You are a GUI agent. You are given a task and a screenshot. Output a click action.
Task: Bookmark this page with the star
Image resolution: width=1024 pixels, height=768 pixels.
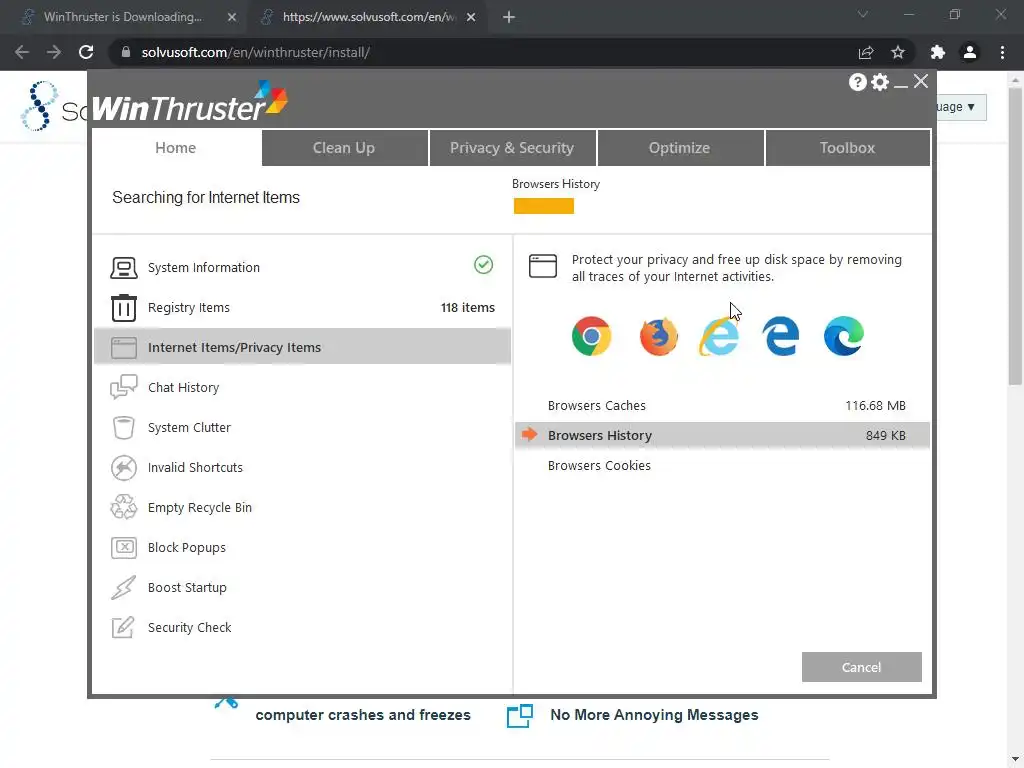click(x=898, y=52)
